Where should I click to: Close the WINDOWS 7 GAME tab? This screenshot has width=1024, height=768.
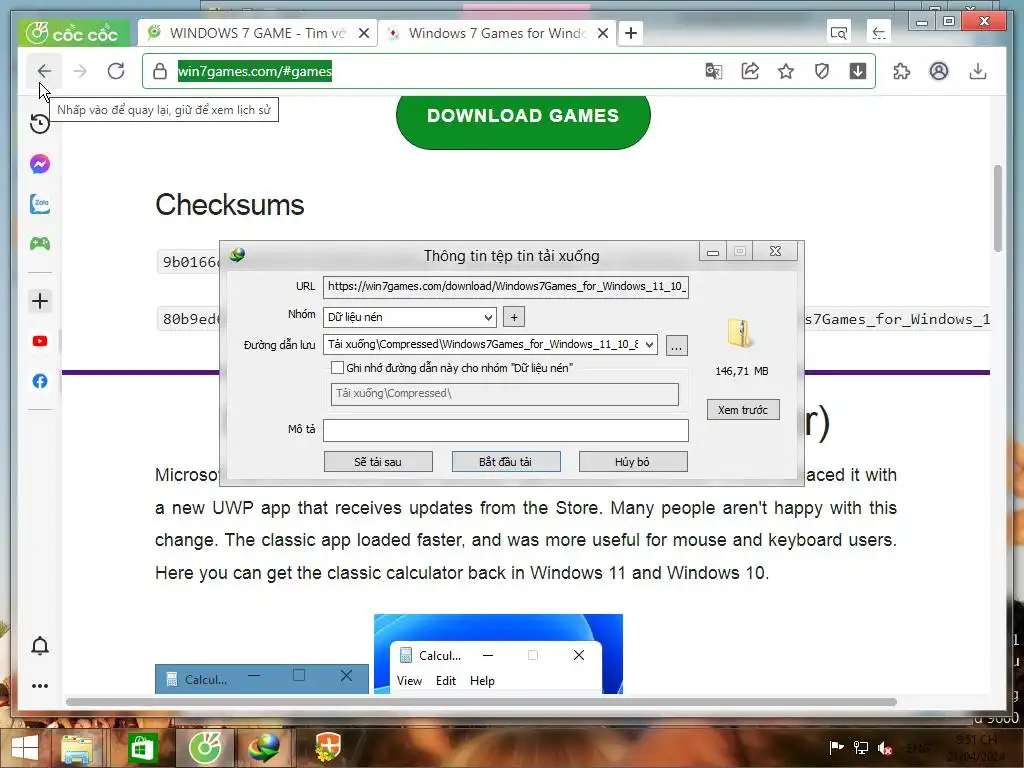coord(364,33)
